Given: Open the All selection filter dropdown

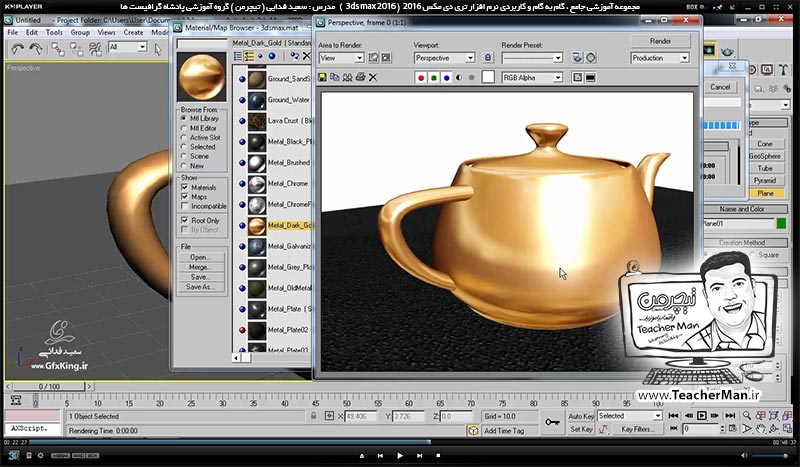Looking at the screenshot, I should (128, 47).
